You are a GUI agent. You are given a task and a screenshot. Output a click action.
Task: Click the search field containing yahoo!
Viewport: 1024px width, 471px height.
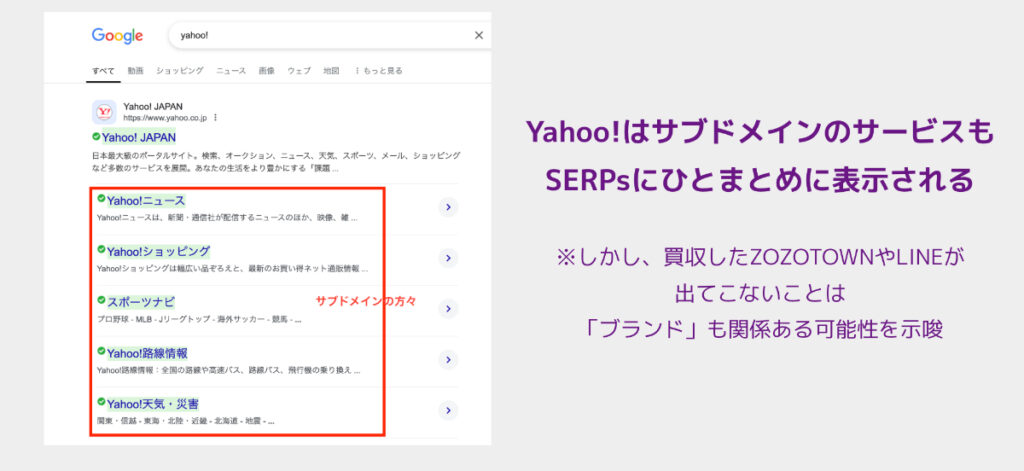pyautogui.click(x=330, y=35)
